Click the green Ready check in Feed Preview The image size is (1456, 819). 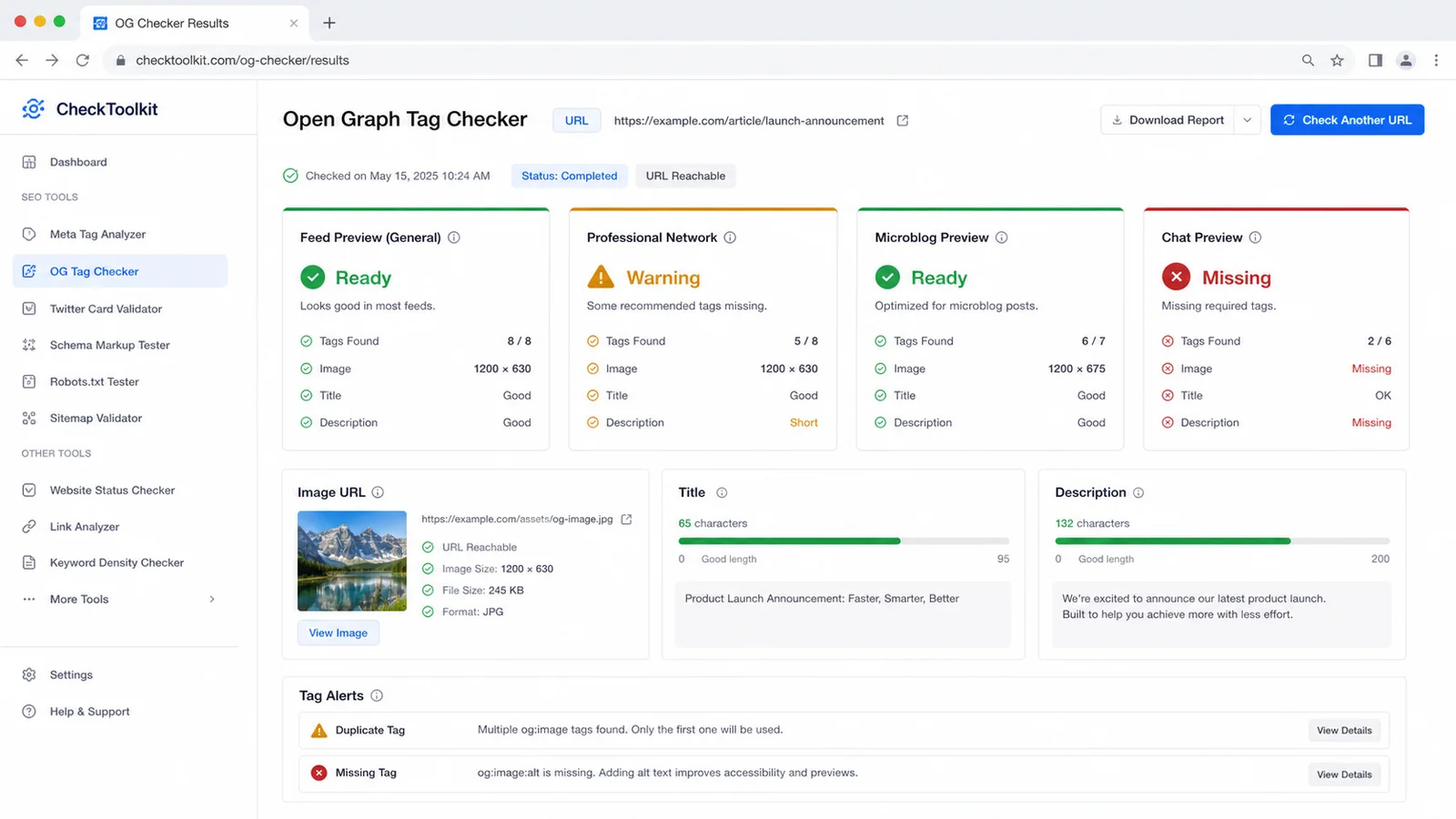tap(312, 277)
